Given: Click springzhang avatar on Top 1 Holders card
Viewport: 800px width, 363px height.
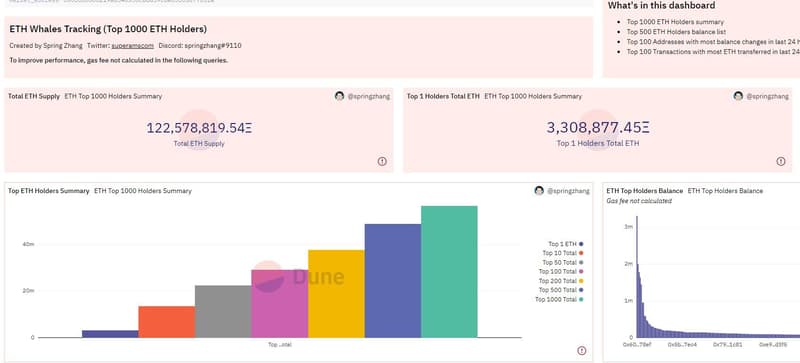Looking at the screenshot, I should pos(738,96).
